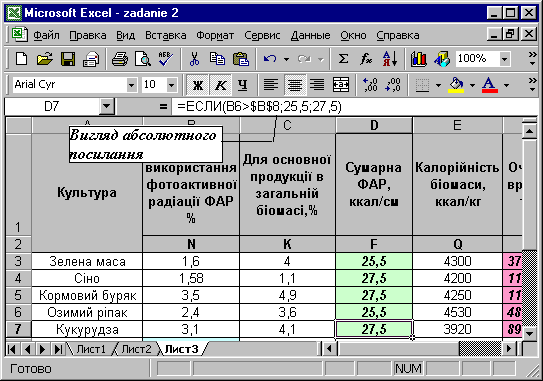Click the horizontal scrollbar right arrow
Screen dimensions: 543x381
click(x=509, y=348)
